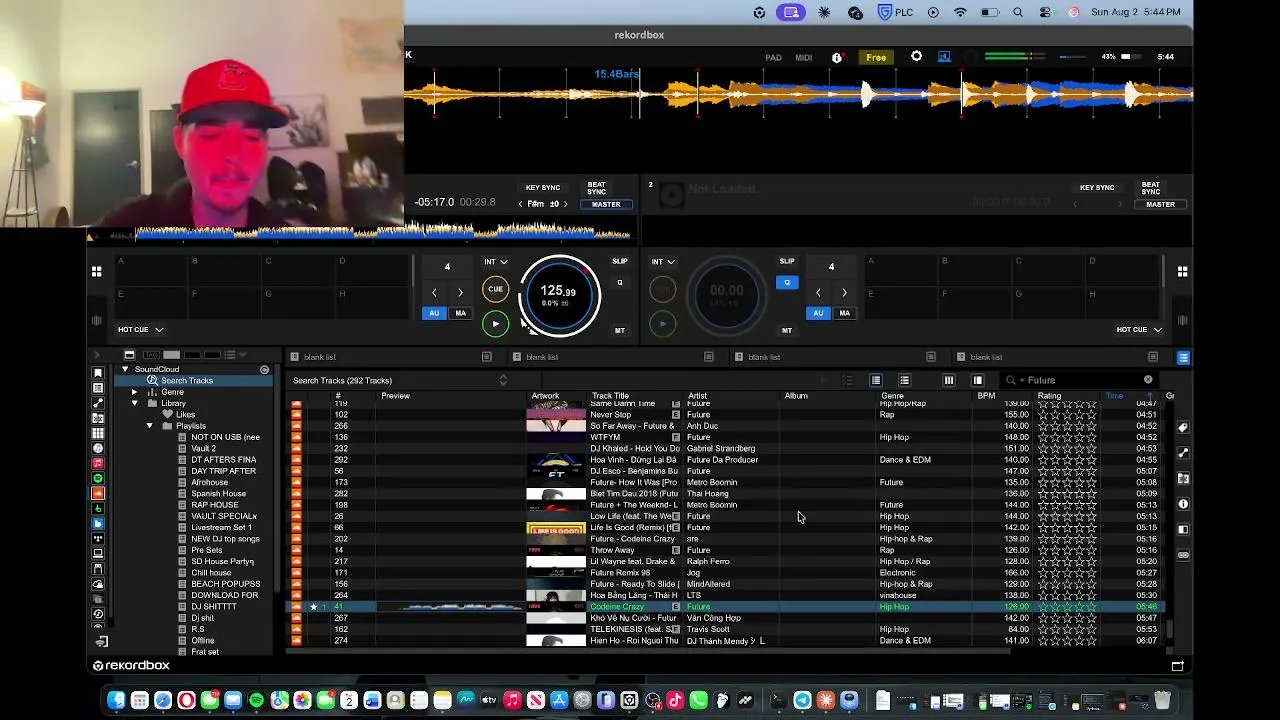Open deck 1 HOT CUE dropdown
This screenshot has width=1280, height=720.
click(x=141, y=330)
